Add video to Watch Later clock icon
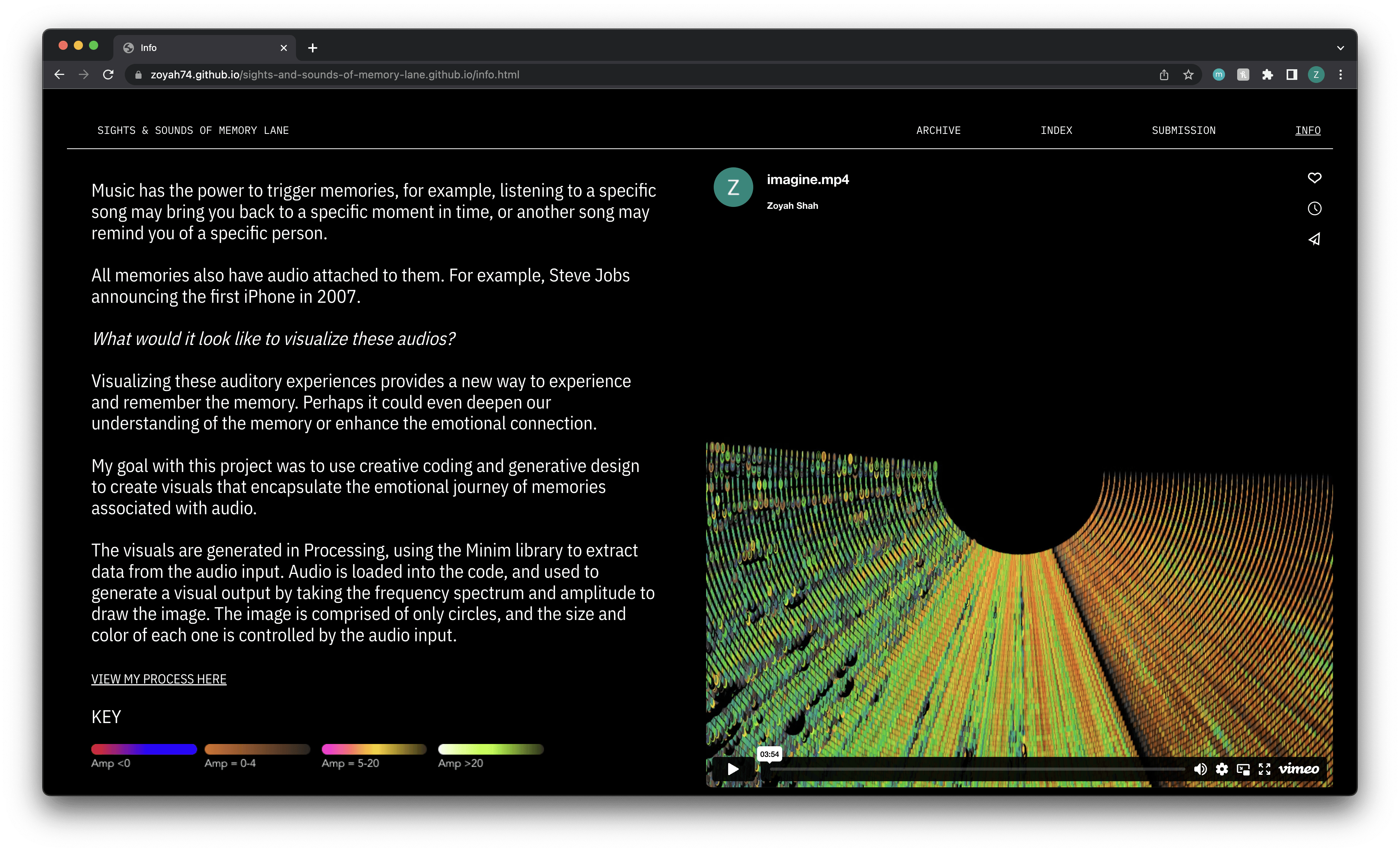This screenshot has width=1400, height=852. [x=1314, y=208]
